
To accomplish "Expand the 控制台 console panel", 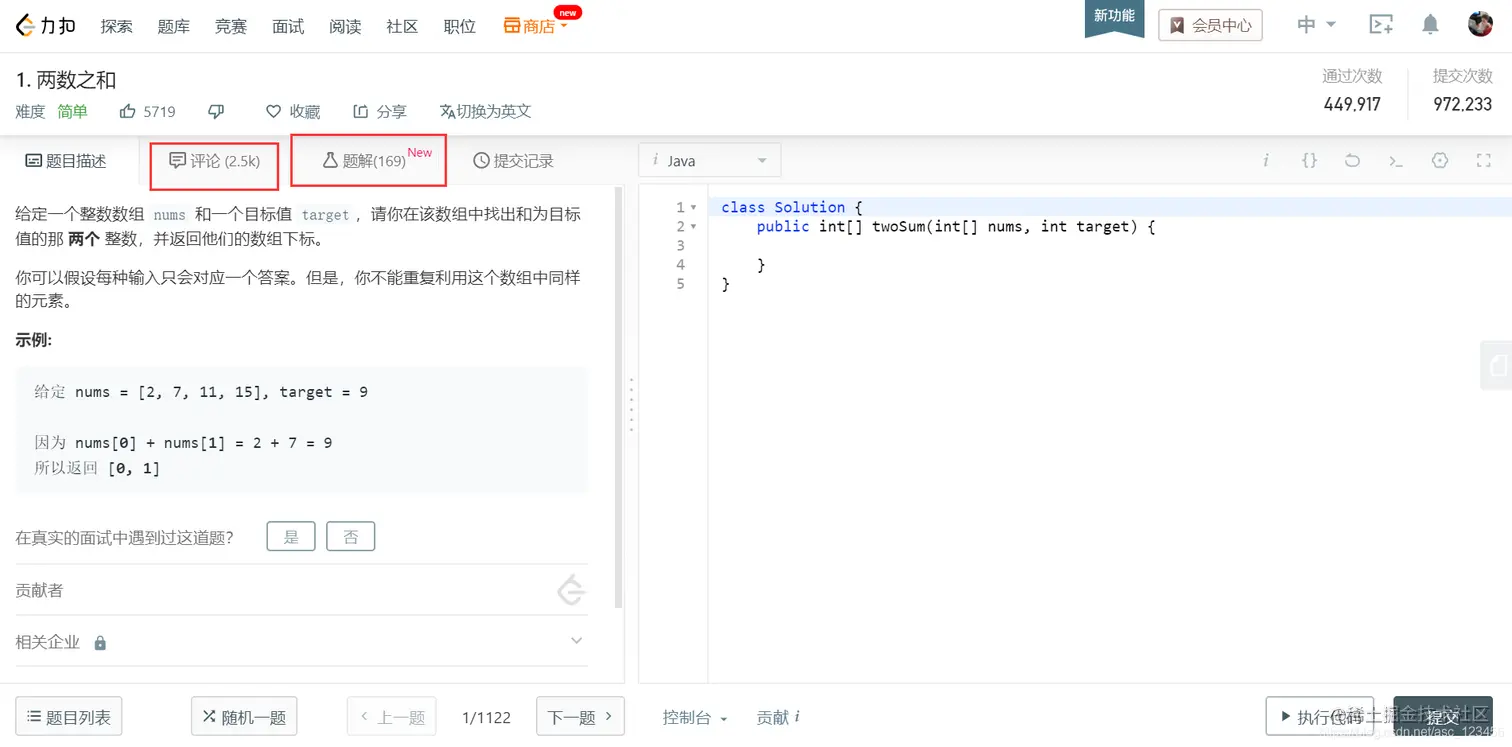I will click(695, 717).
